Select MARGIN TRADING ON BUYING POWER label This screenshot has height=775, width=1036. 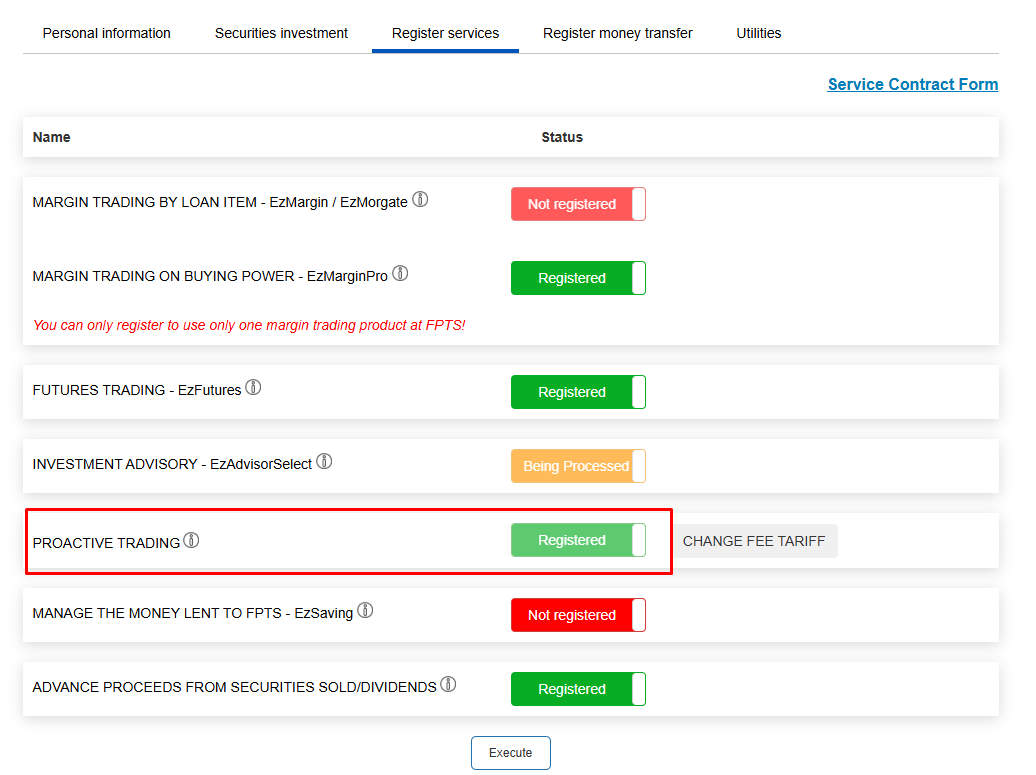[210, 276]
